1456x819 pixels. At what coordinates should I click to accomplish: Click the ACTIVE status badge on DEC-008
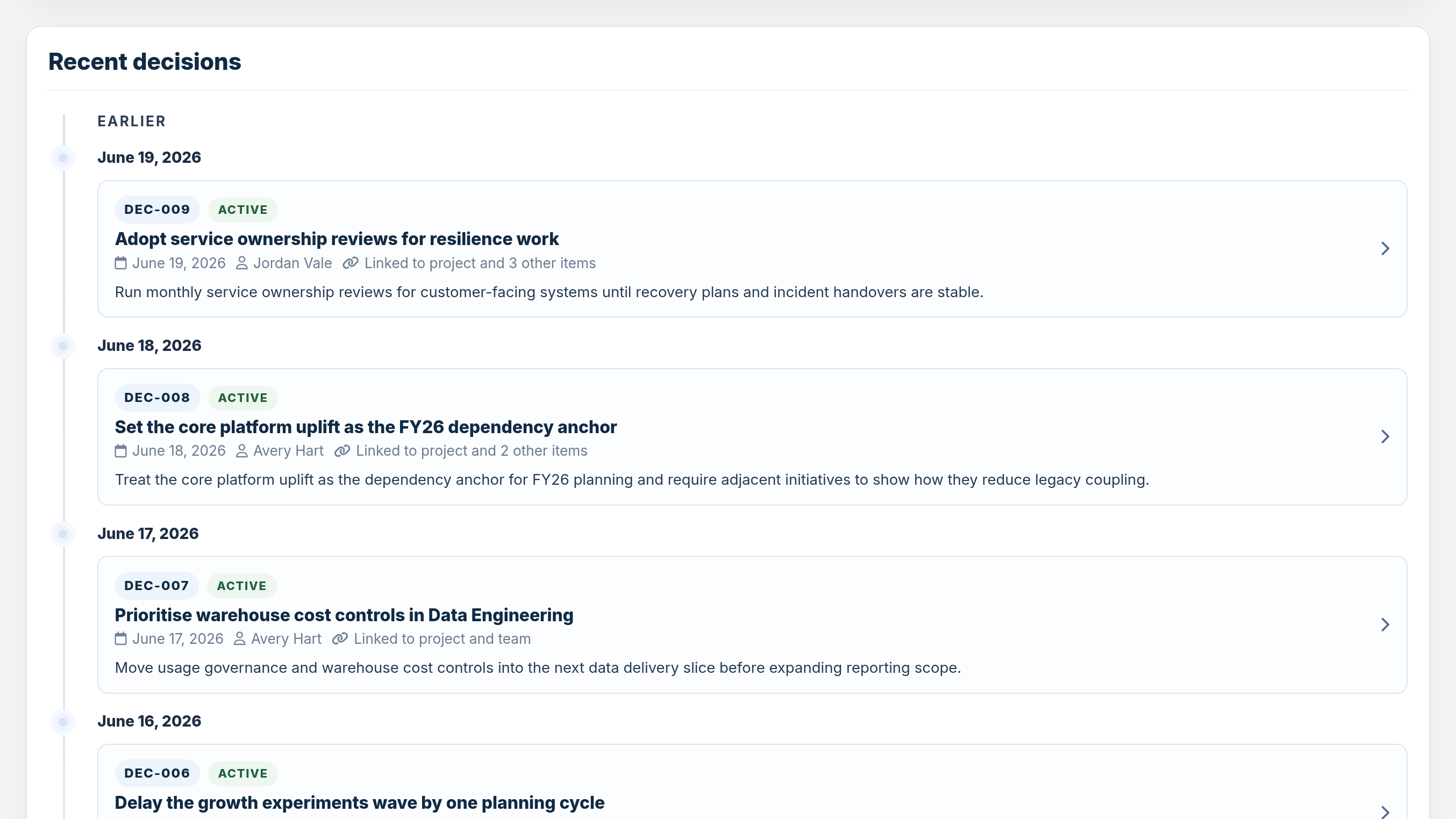(243, 398)
